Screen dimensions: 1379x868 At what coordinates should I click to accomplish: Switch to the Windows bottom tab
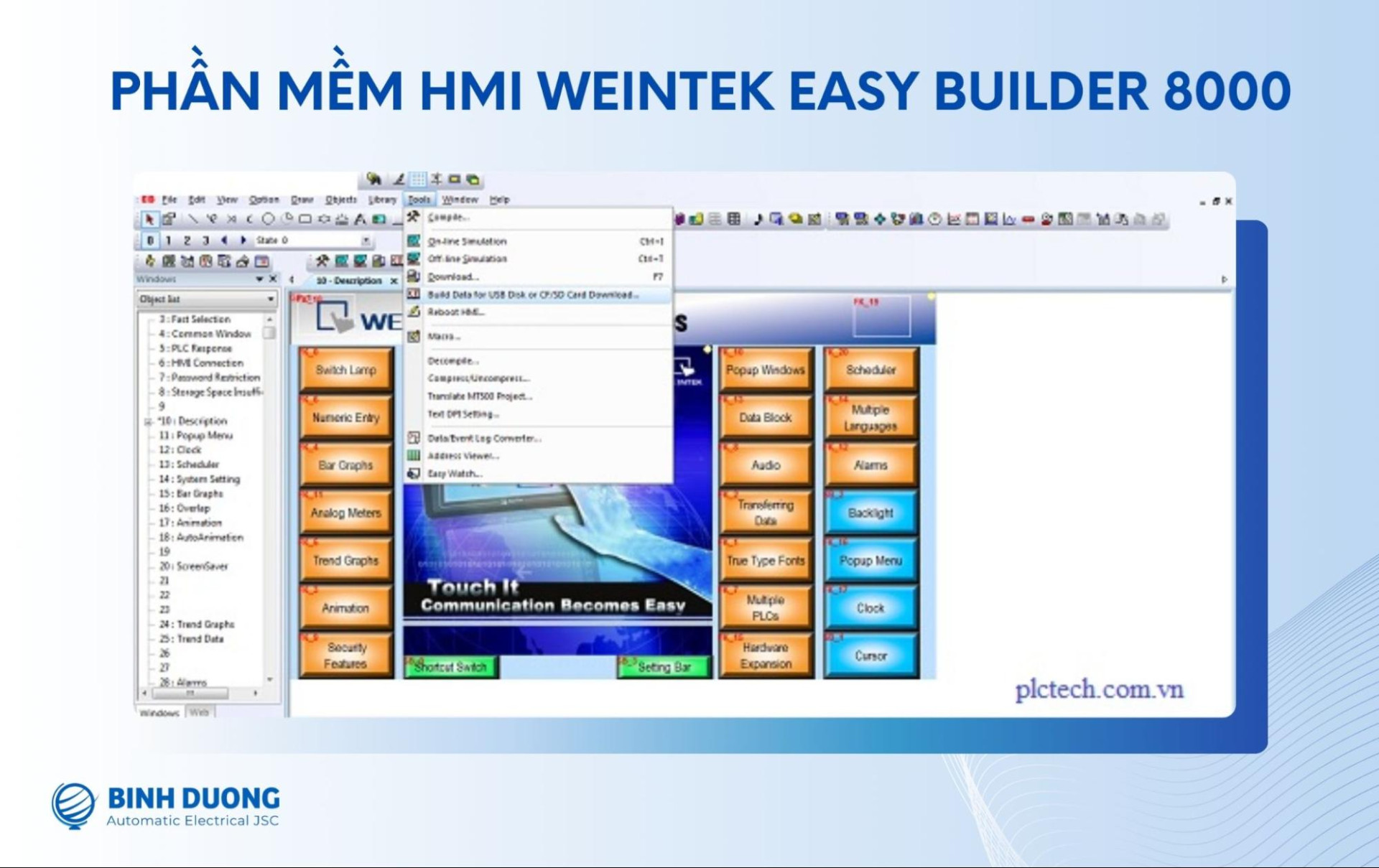[x=159, y=713]
